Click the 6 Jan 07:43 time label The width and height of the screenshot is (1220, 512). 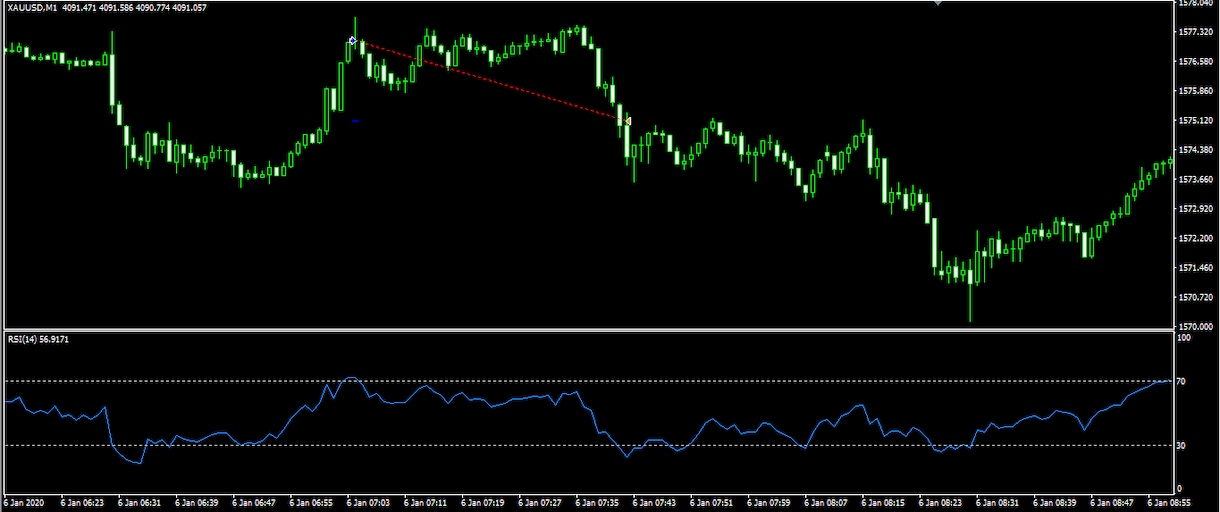(x=656, y=503)
